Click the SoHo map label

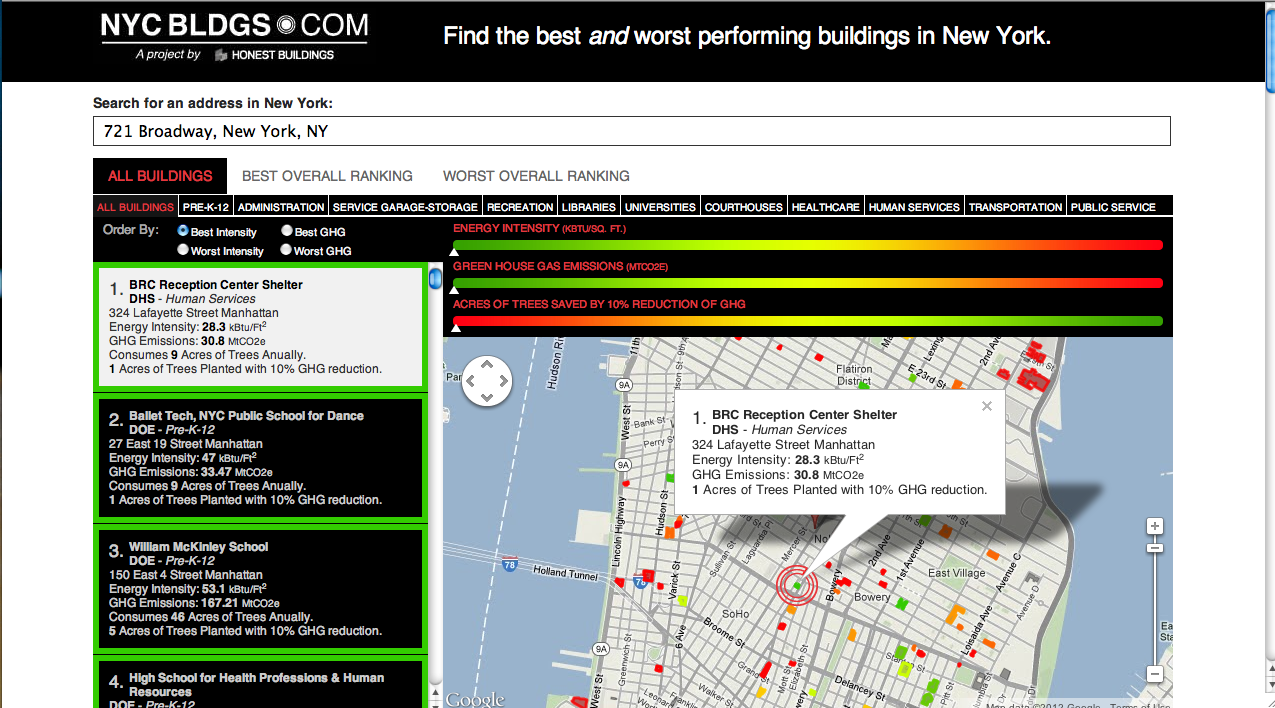click(737, 613)
